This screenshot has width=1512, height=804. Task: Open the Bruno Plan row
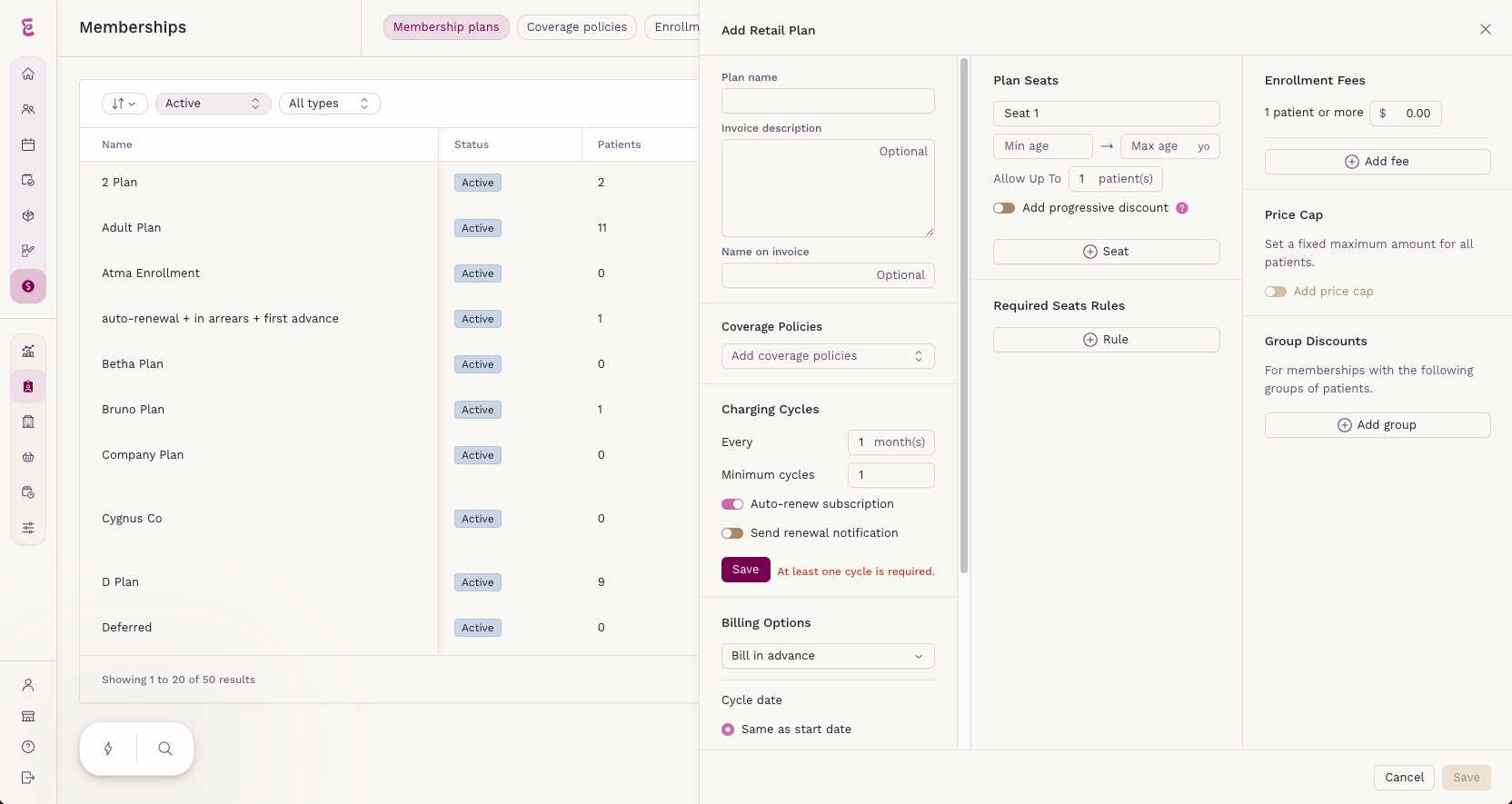[x=389, y=410]
